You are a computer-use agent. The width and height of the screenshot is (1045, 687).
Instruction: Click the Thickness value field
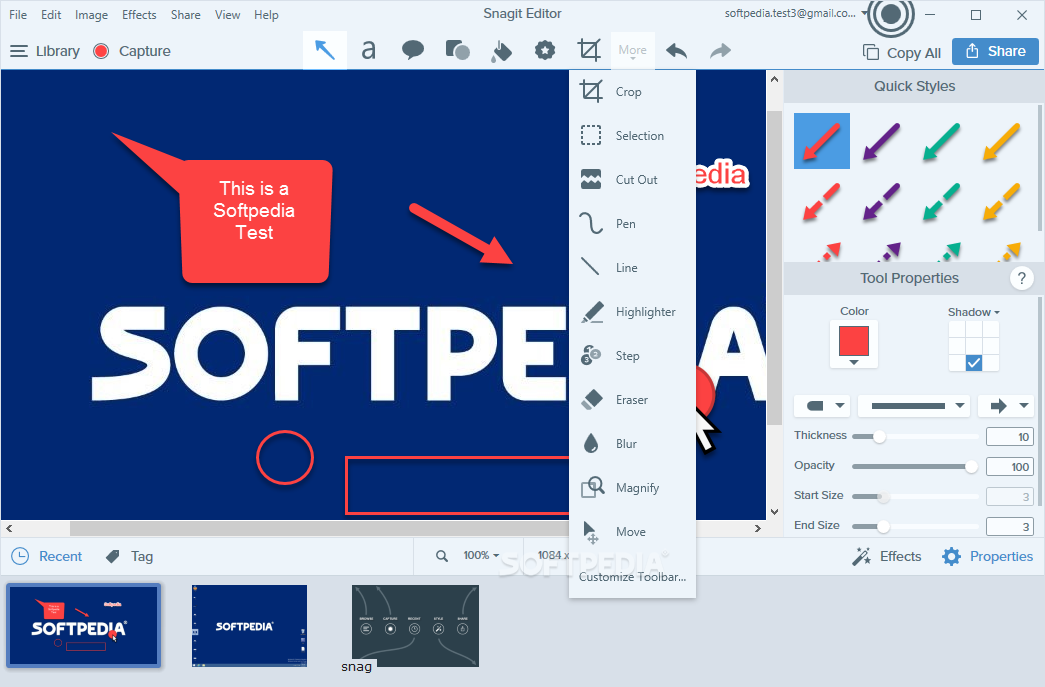(1010, 436)
